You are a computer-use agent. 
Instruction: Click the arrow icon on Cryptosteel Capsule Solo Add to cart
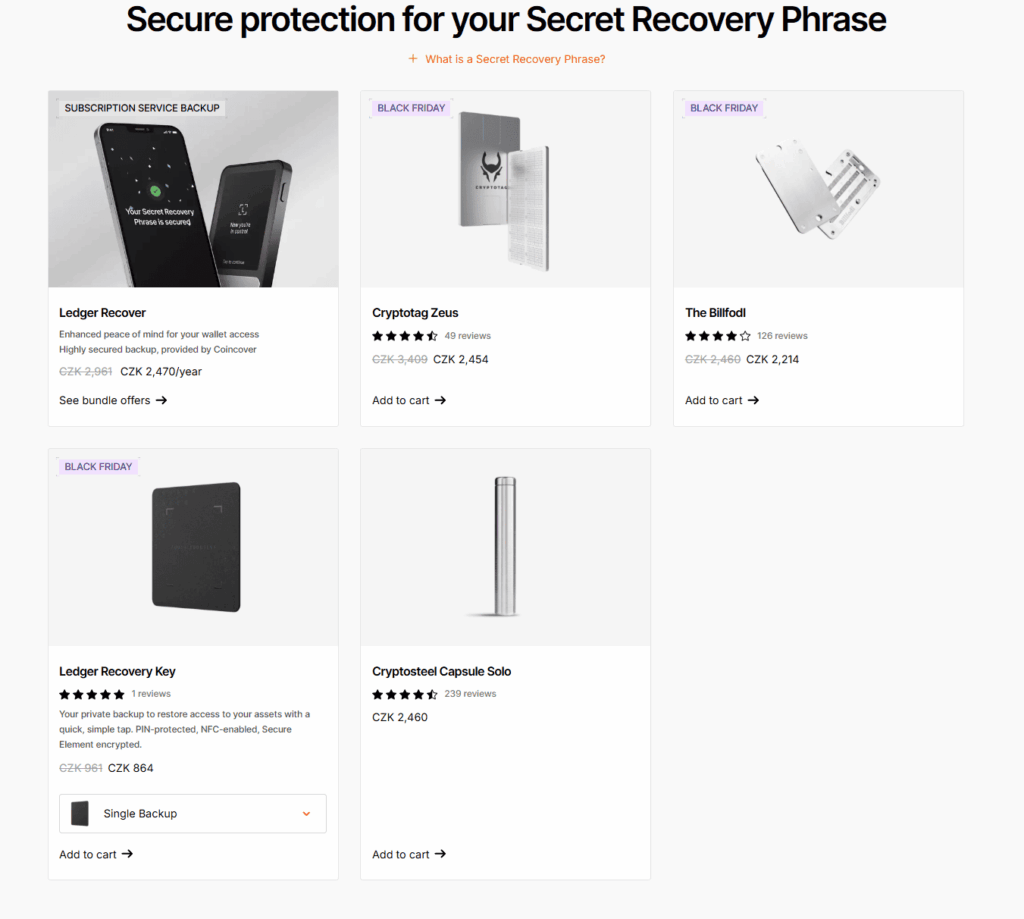pyautogui.click(x=440, y=854)
